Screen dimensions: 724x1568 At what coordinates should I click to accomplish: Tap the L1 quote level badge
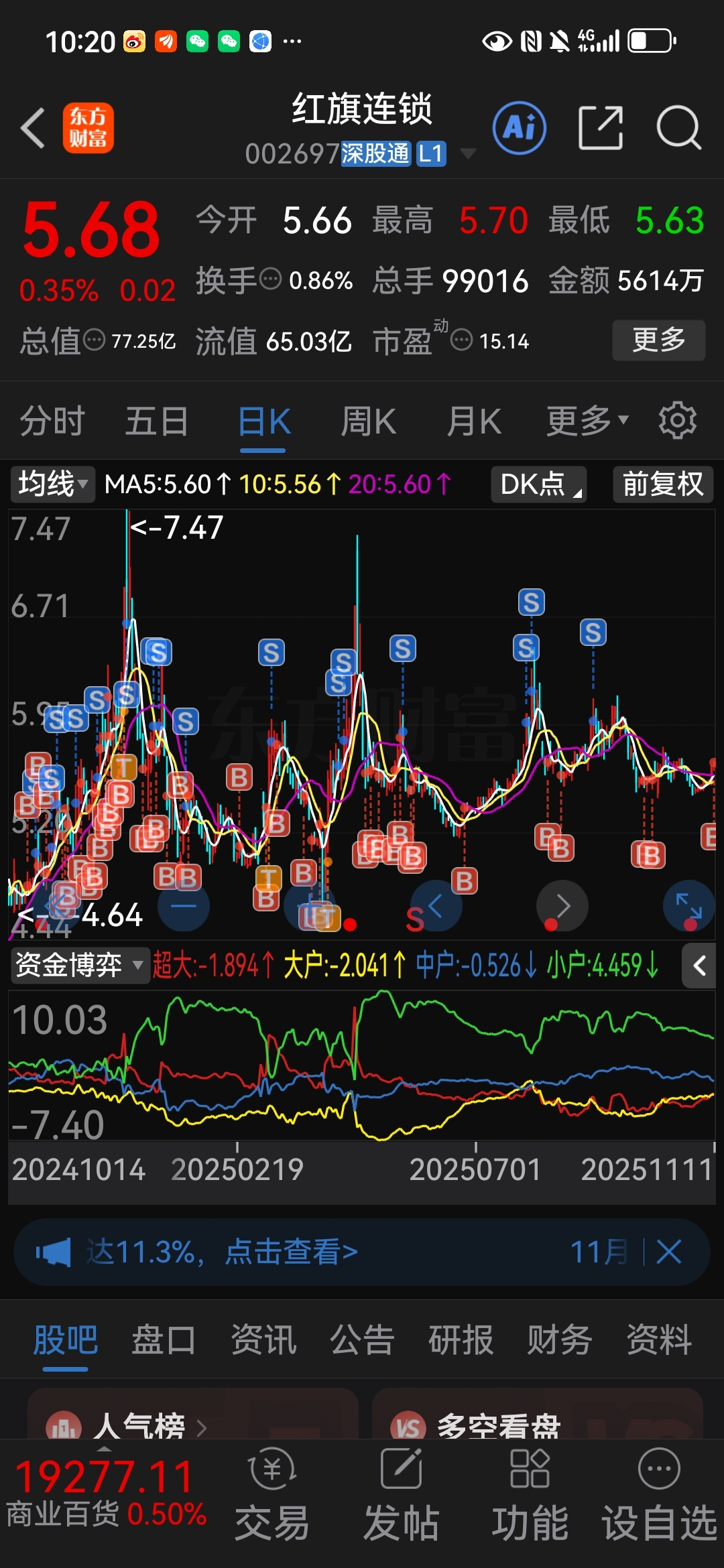(x=431, y=153)
